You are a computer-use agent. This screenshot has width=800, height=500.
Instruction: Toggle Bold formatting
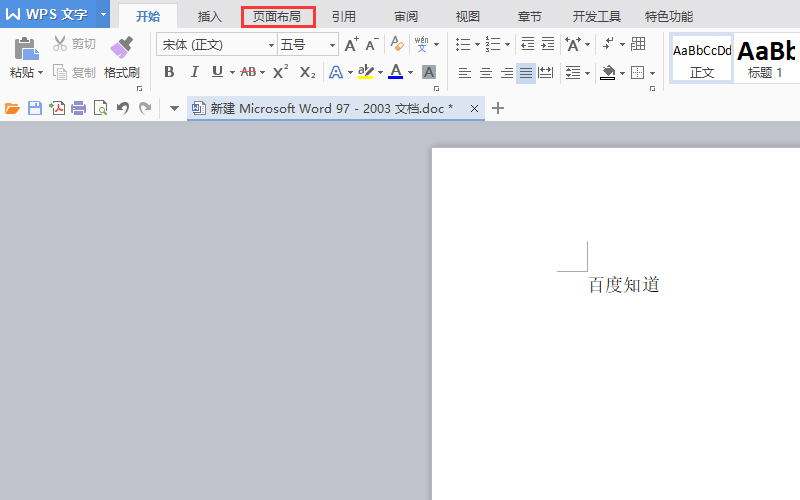coord(169,72)
